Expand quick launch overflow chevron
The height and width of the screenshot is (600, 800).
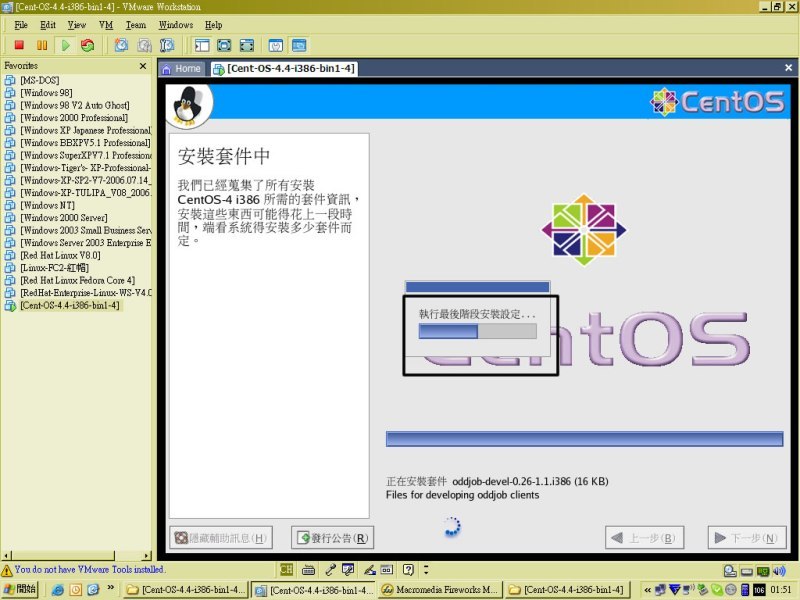111,588
